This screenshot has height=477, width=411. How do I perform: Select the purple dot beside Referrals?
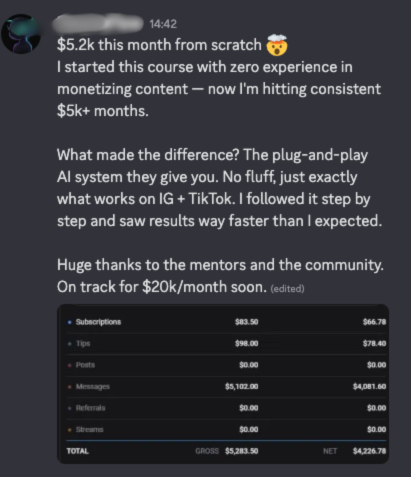[69, 408]
